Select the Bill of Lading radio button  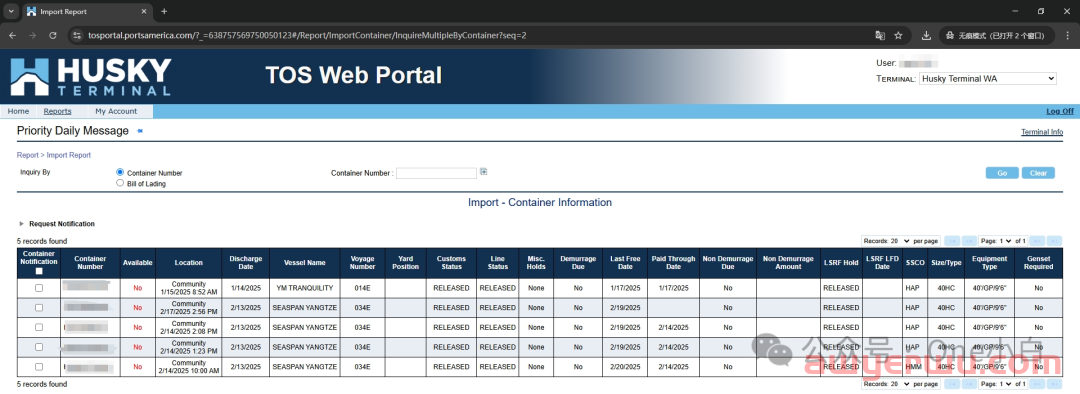click(121, 183)
